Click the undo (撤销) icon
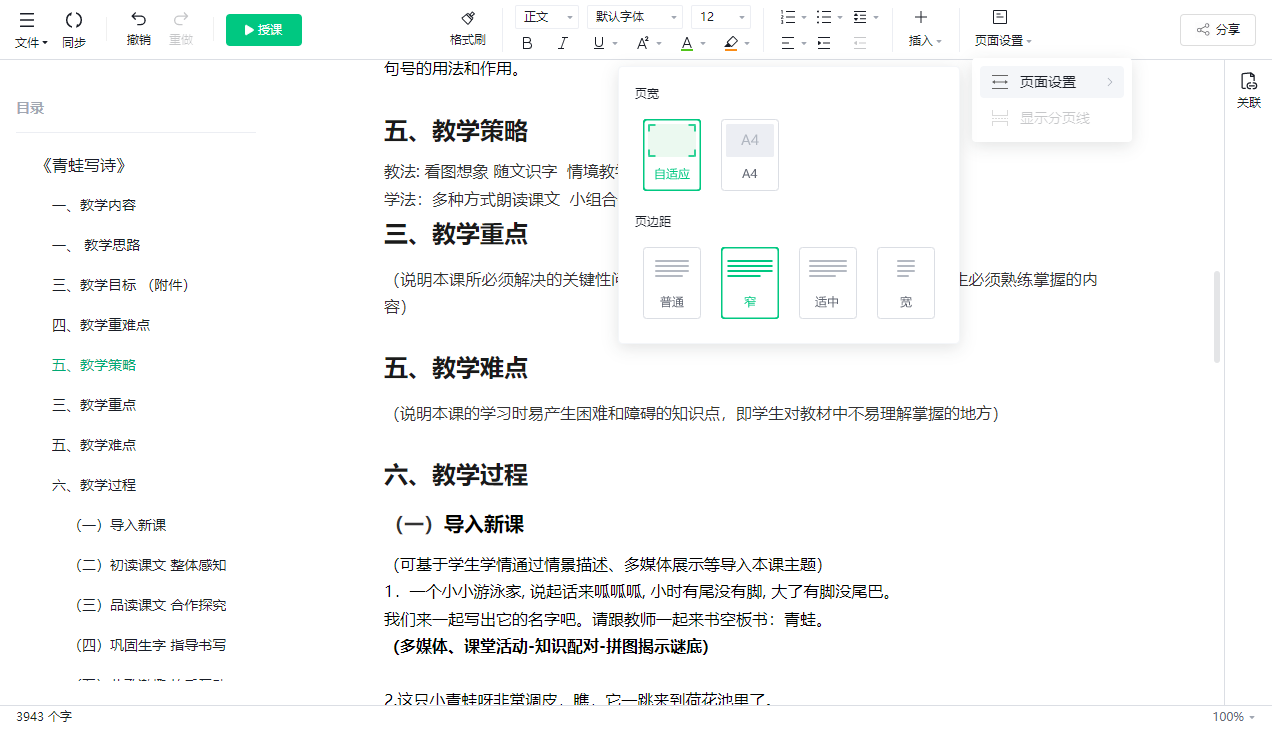 click(138, 20)
